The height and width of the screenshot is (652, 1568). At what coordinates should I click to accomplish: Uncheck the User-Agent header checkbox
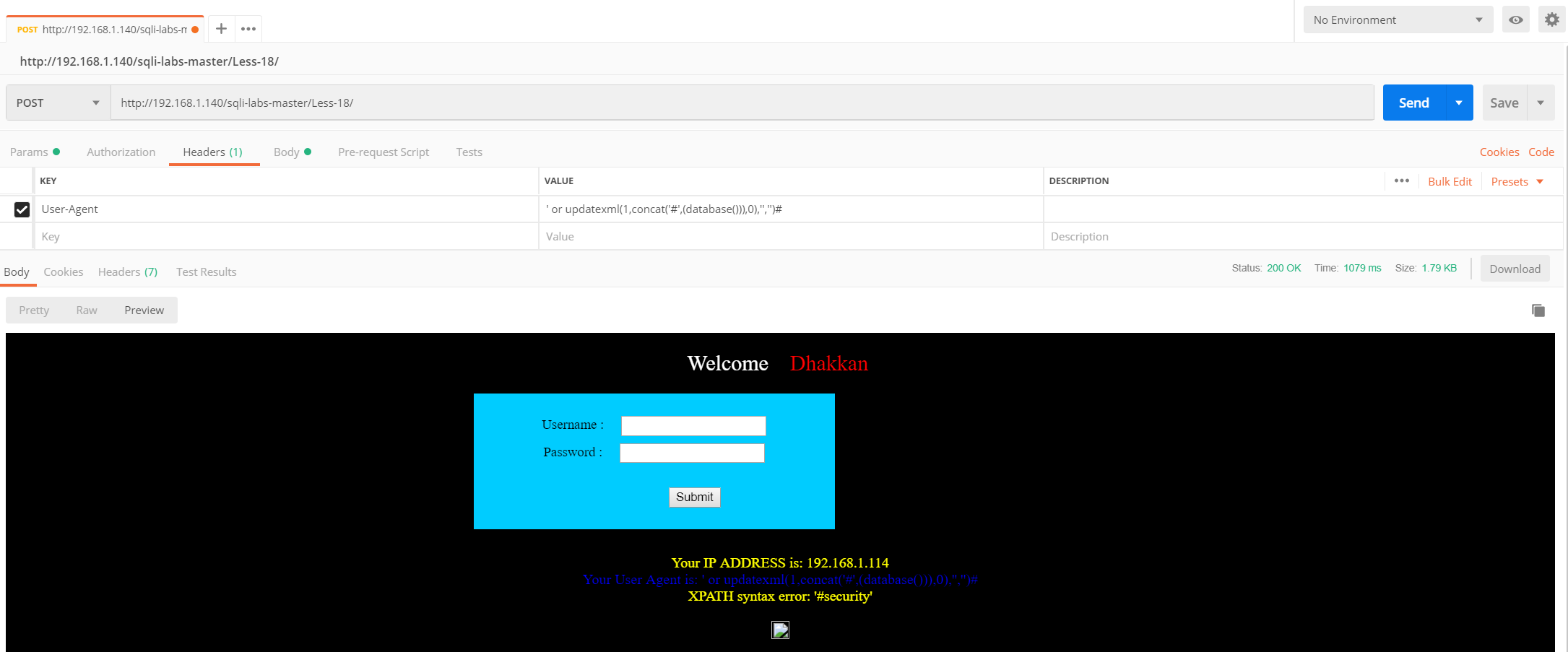[x=22, y=209]
